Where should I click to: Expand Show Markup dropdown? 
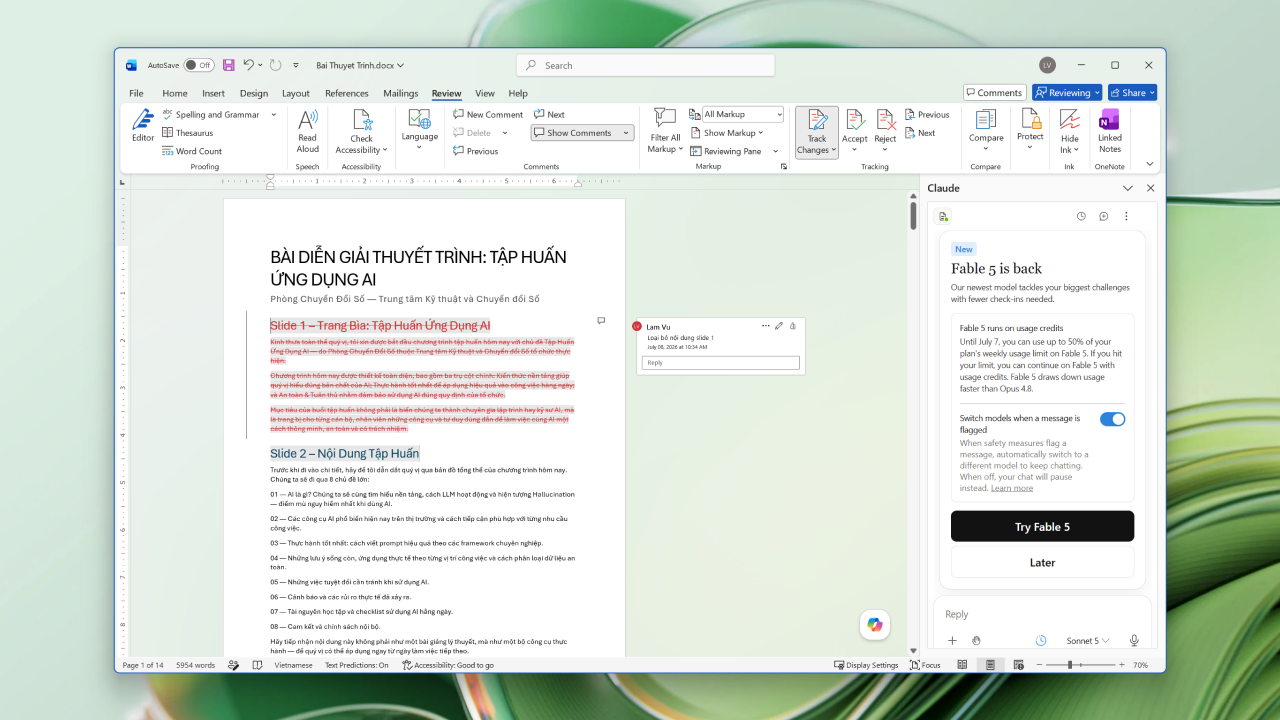pyautogui.click(x=726, y=133)
